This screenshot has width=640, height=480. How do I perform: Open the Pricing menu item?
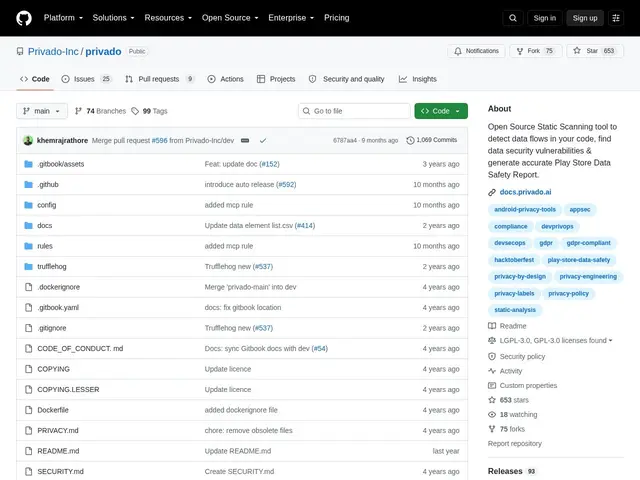tap(336, 18)
